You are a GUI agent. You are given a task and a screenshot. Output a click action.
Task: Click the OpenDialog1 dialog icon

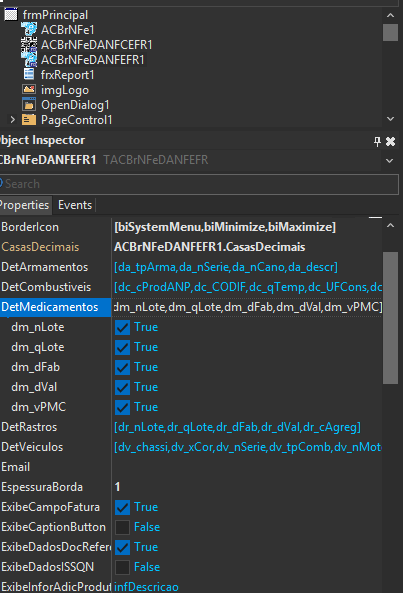(x=29, y=104)
